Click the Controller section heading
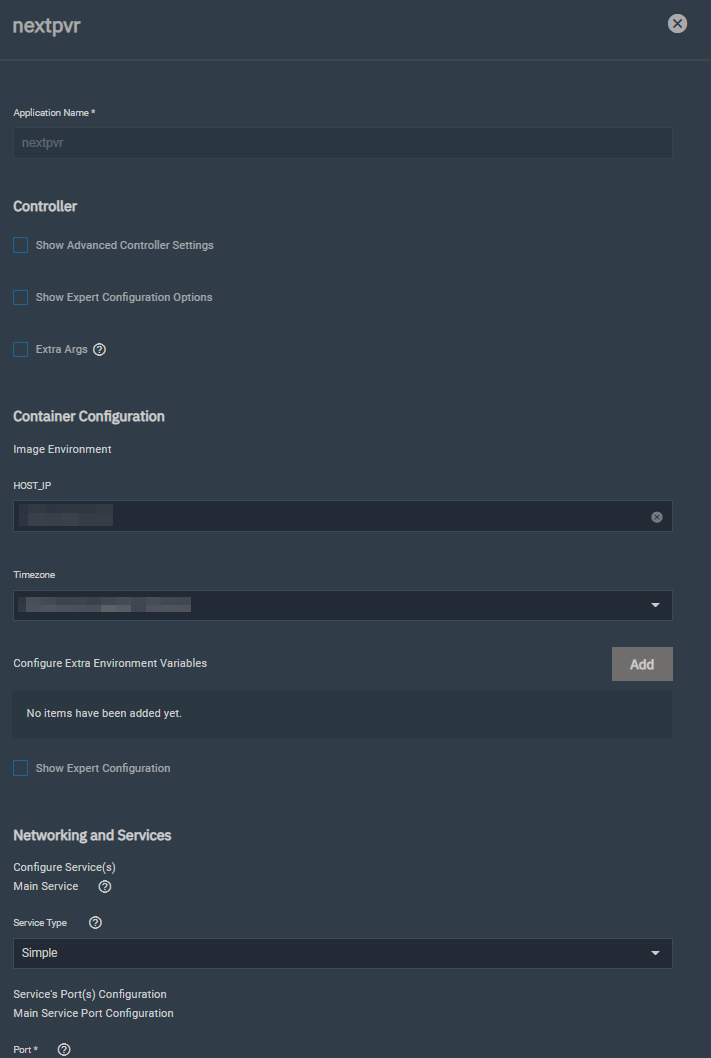The image size is (711, 1058). pos(45,206)
